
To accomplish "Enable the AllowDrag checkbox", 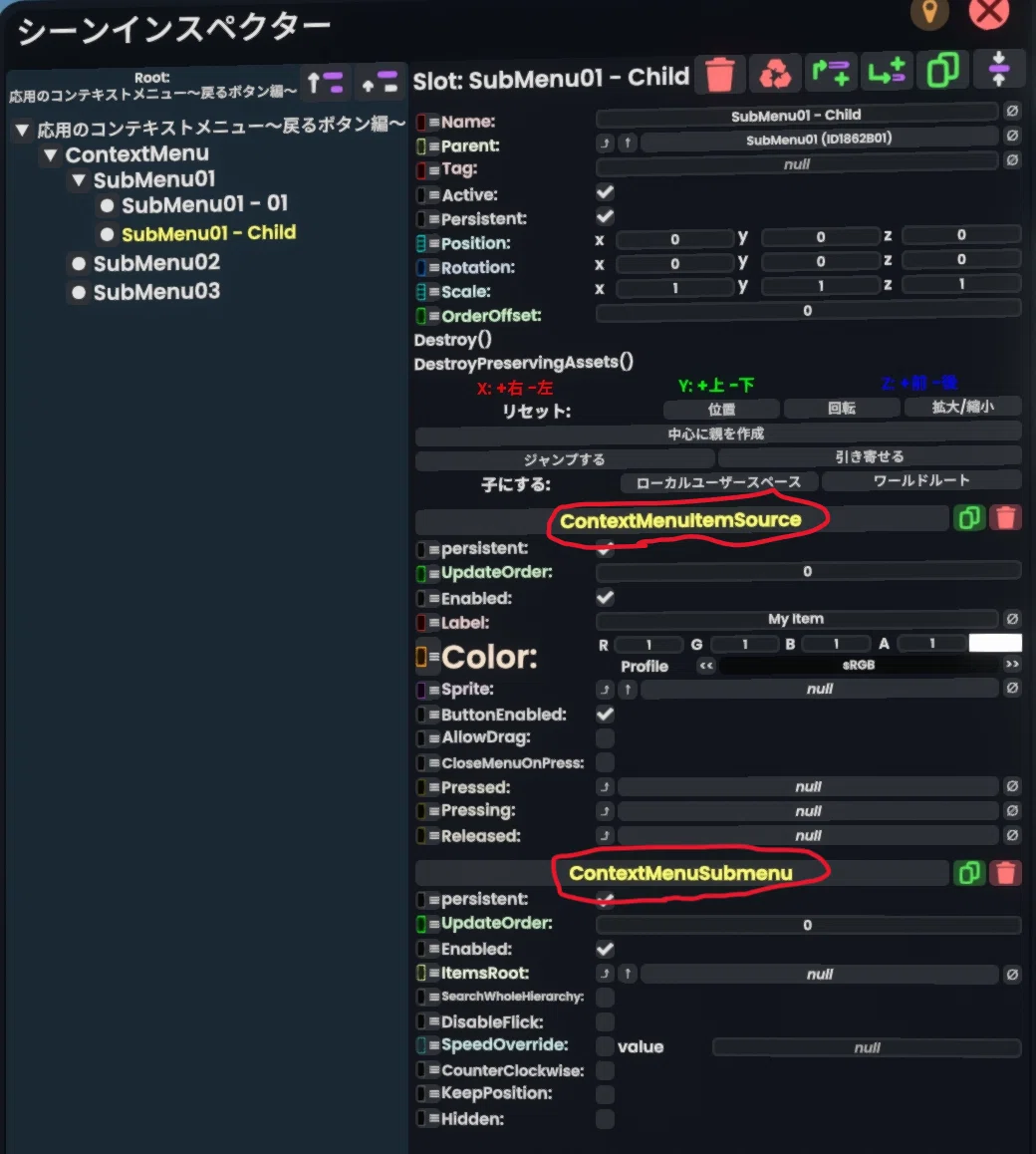I will pos(605,737).
